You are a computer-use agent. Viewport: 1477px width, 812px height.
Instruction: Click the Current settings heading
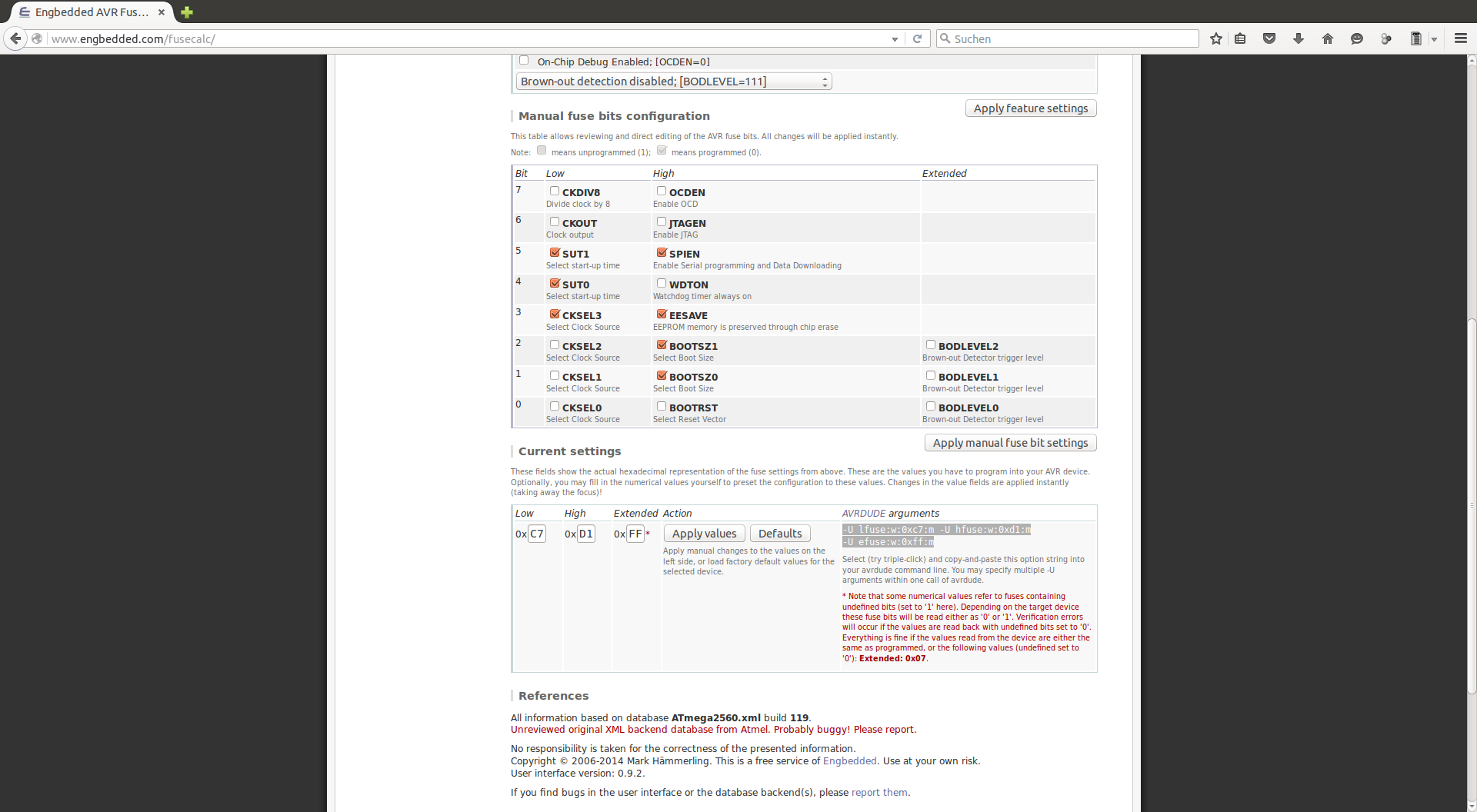(569, 451)
